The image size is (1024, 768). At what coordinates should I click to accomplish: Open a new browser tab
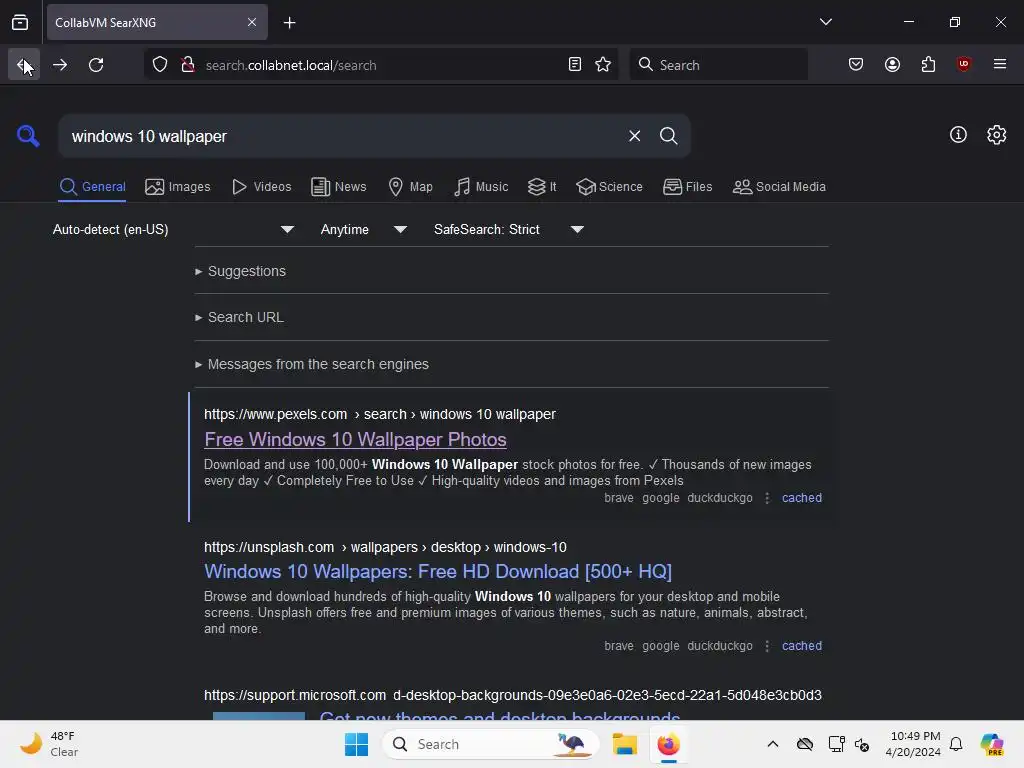click(x=289, y=23)
